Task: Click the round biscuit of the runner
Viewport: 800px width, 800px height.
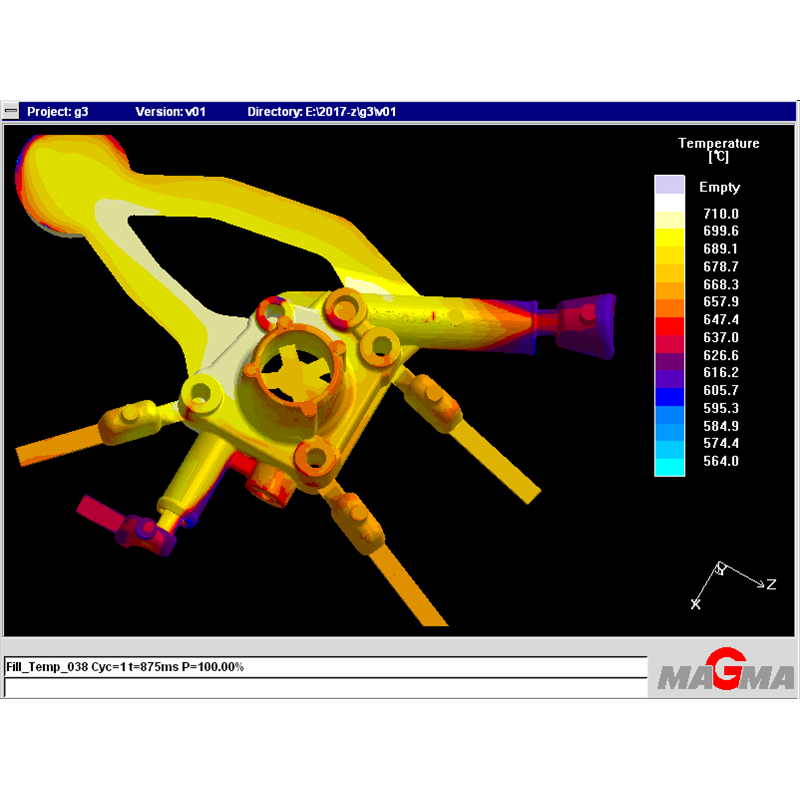Action: pos(71,184)
